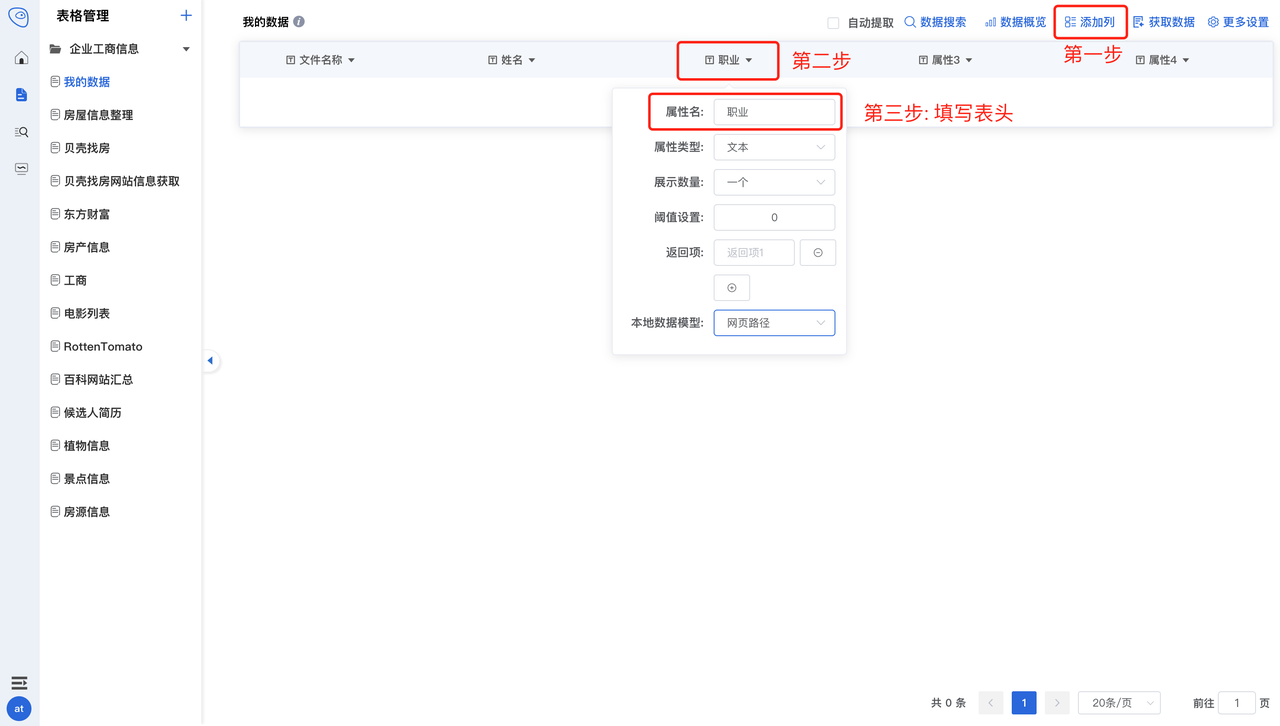Select the document table icon in left rail

pyautogui.click(x=21, y=95)
